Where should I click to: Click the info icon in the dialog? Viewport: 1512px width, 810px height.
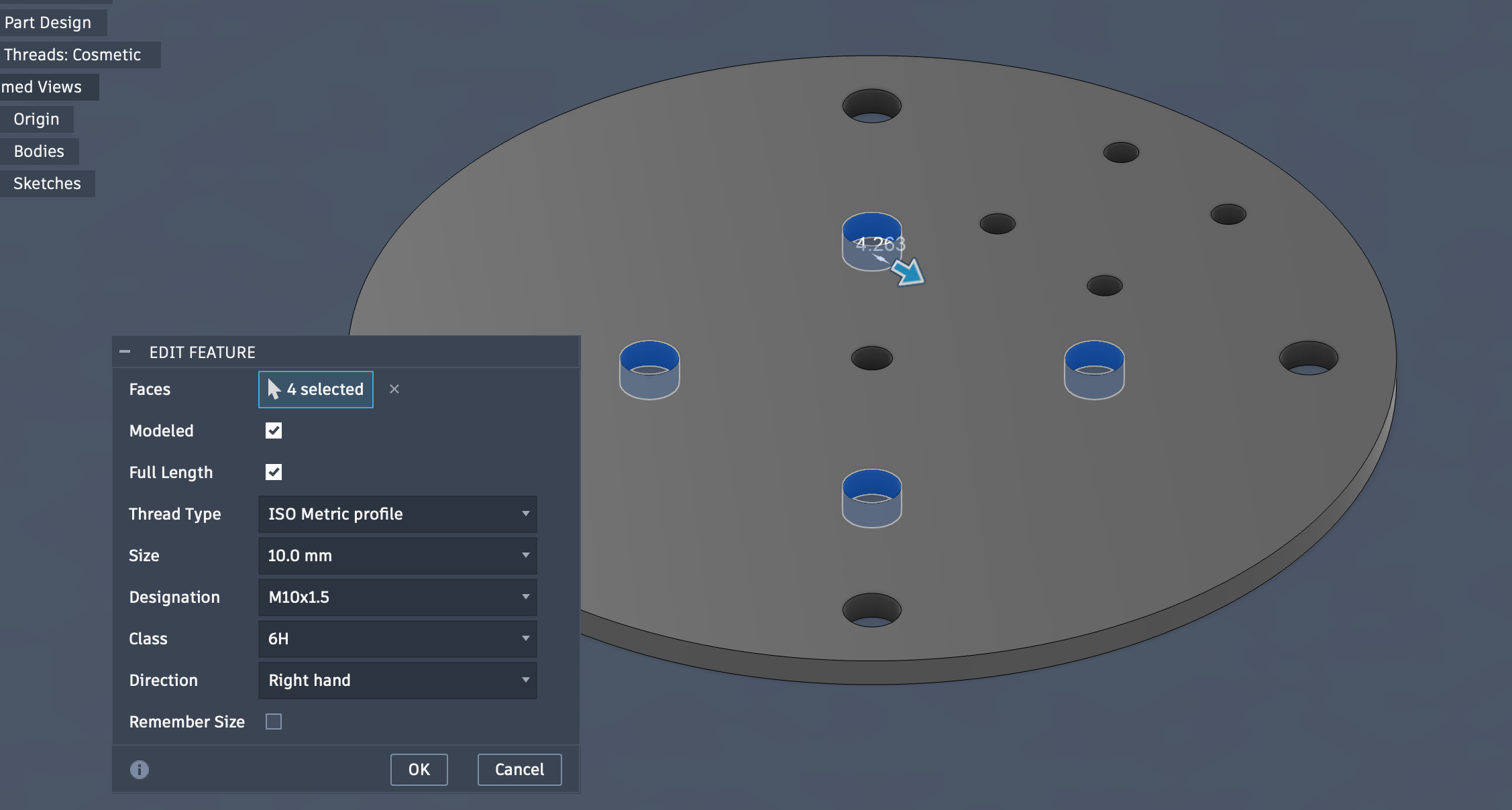140,769
